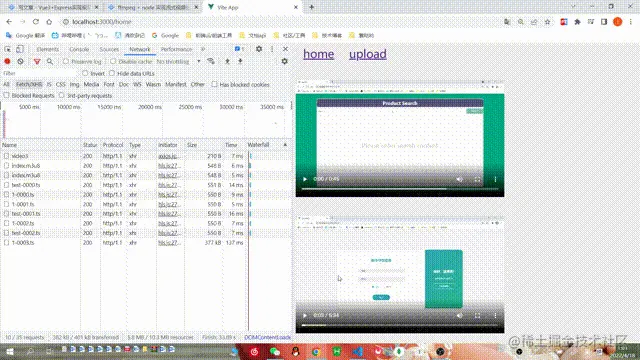Switch to the Sources tab
The width and height of the screenshot is (640, 360).
[109, 49]
